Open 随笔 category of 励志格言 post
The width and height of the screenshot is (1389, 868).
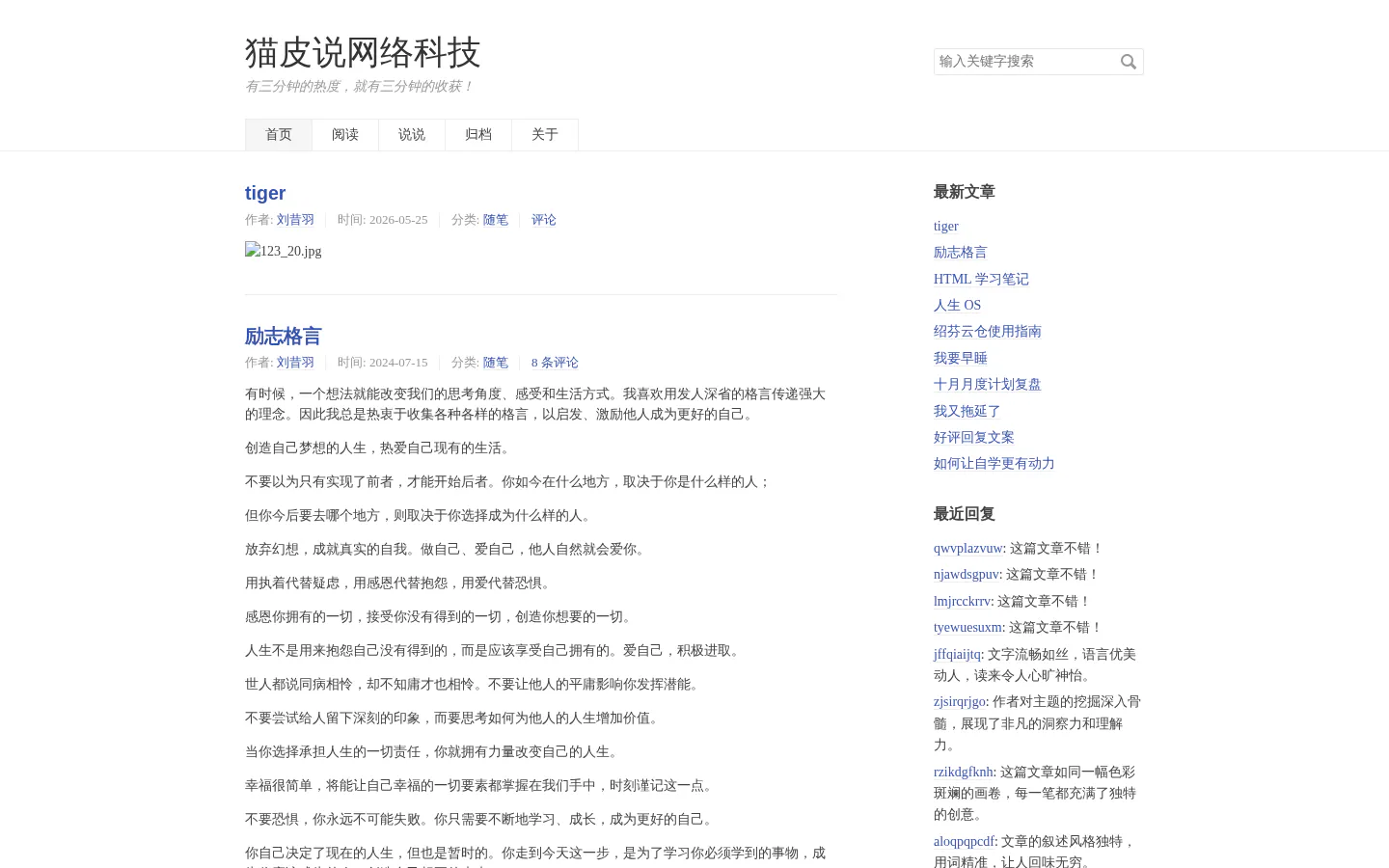[496, 363]
